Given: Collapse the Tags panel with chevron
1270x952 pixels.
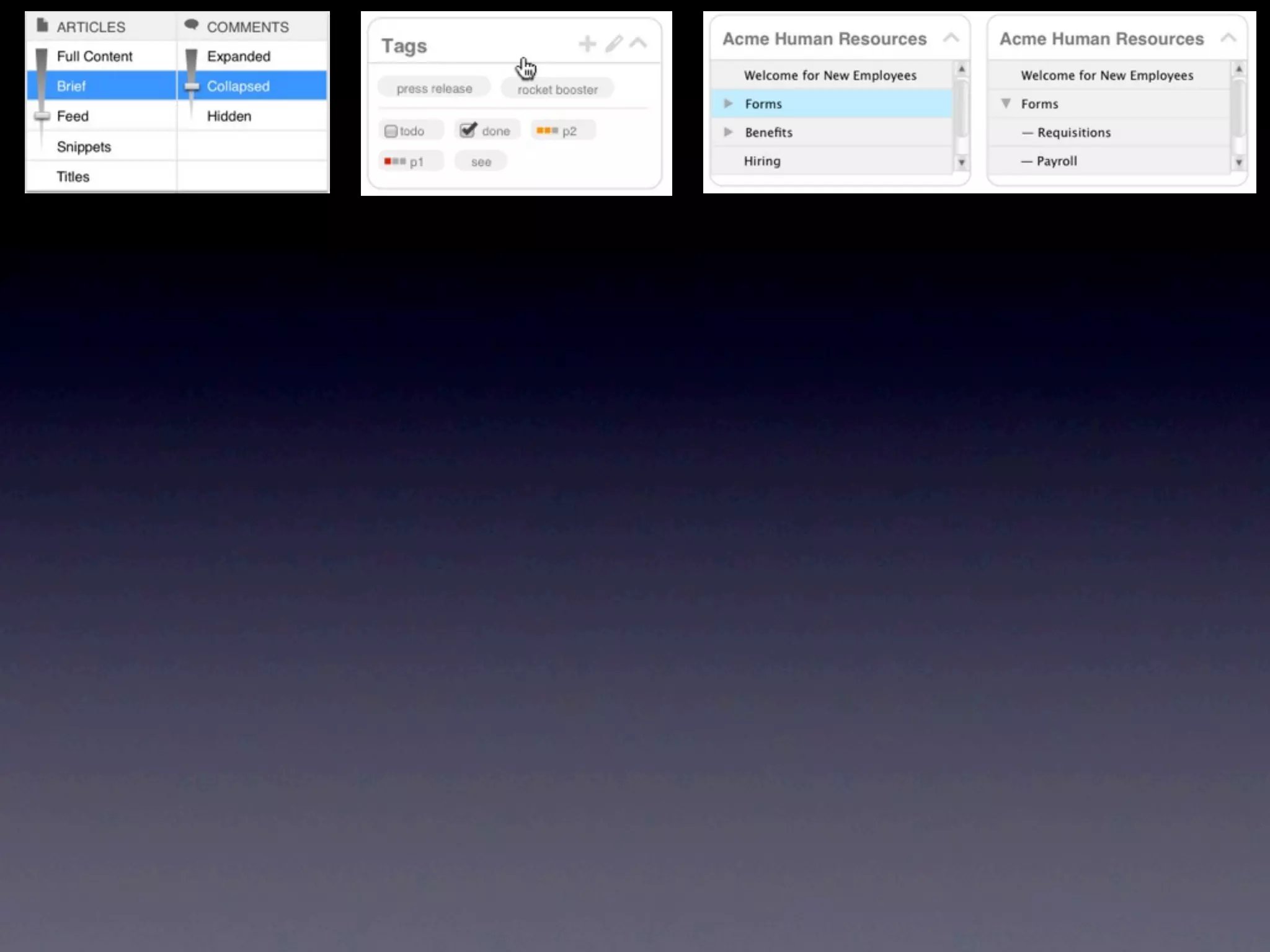Looking at the screenshot, I should pyautogui.click(x=638, y=43).
